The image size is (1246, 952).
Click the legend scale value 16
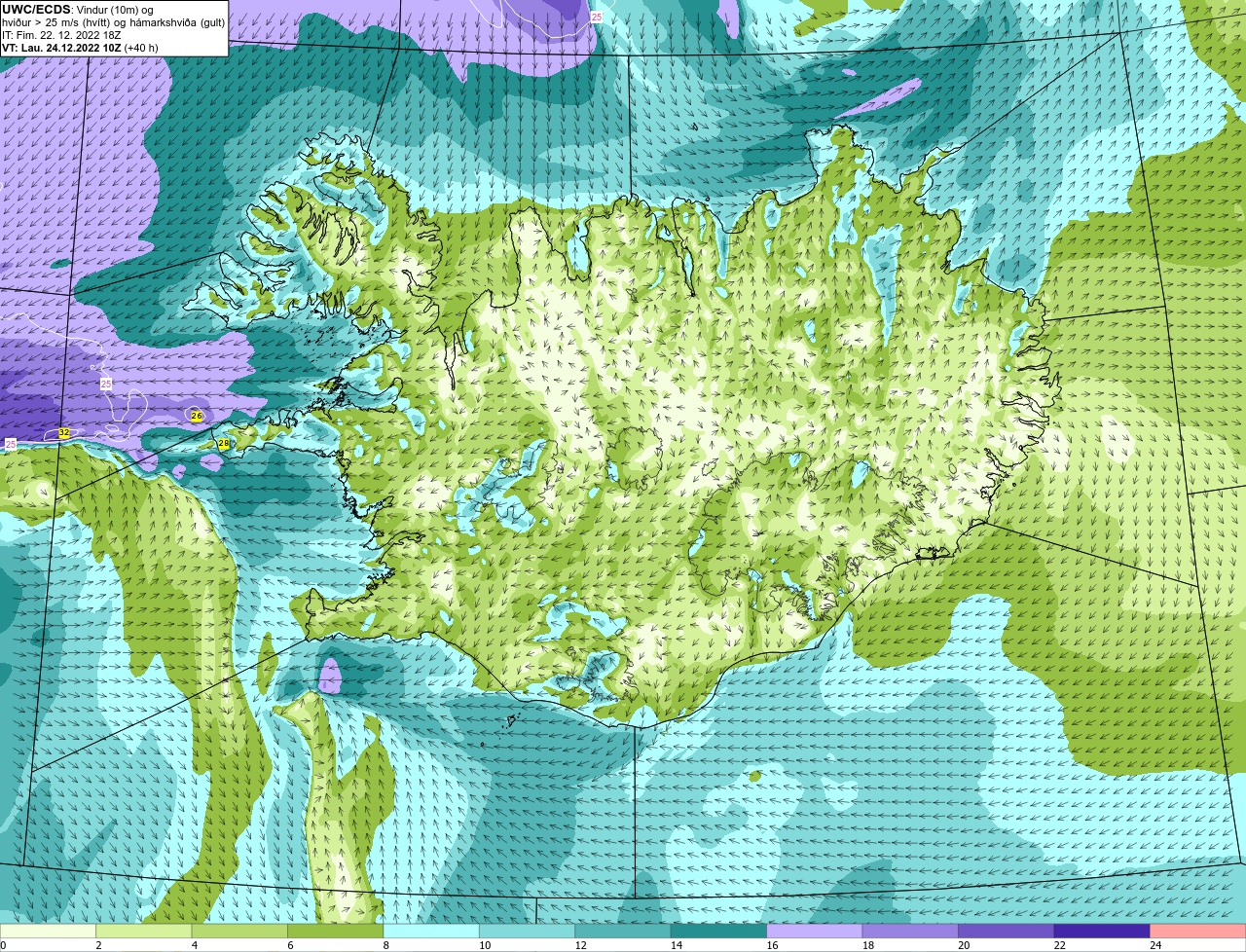click(772, 945)
